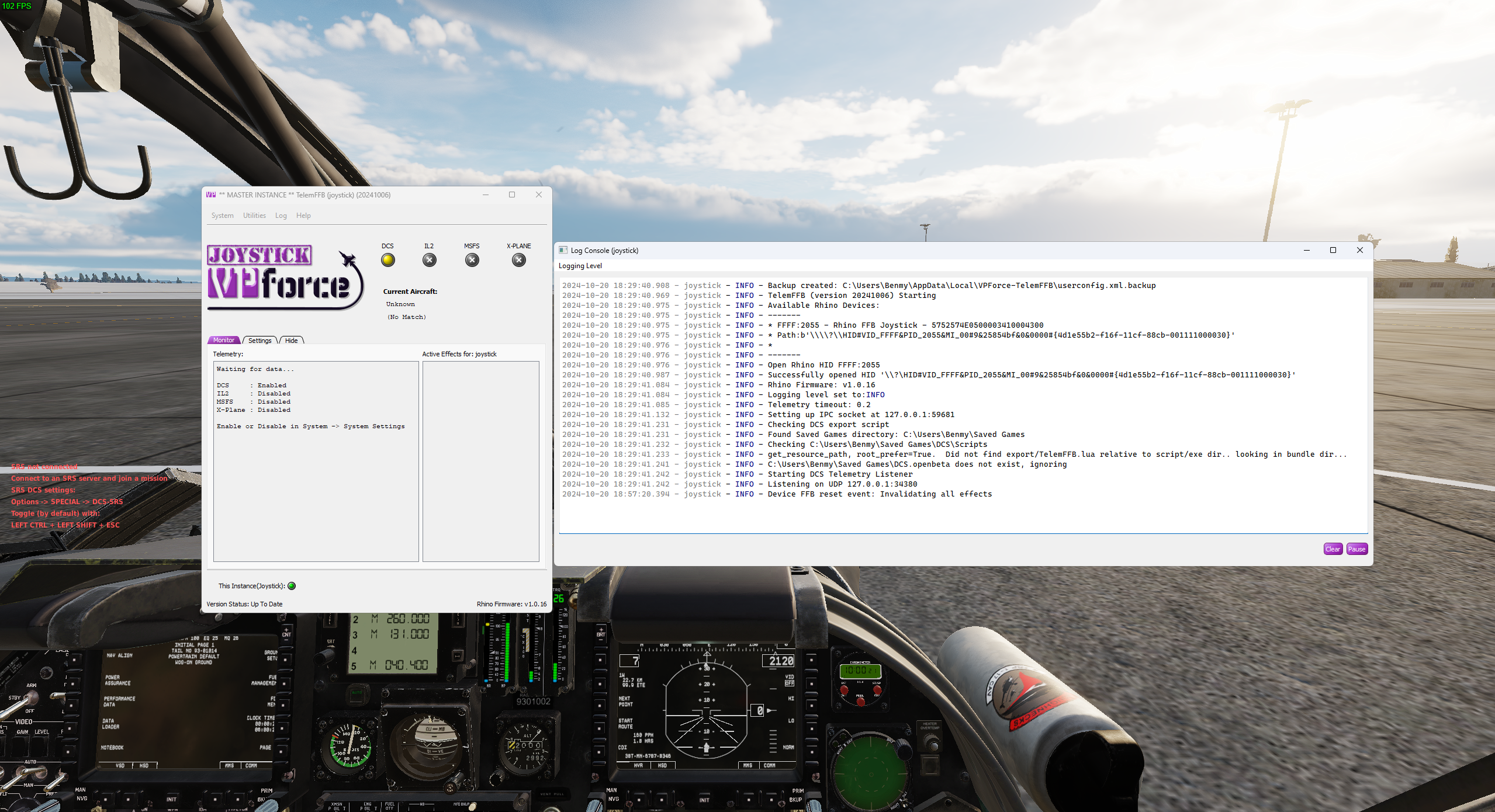Open the Help menu
The height and width of the screenshot is (812, 1495).
[303, 216]
